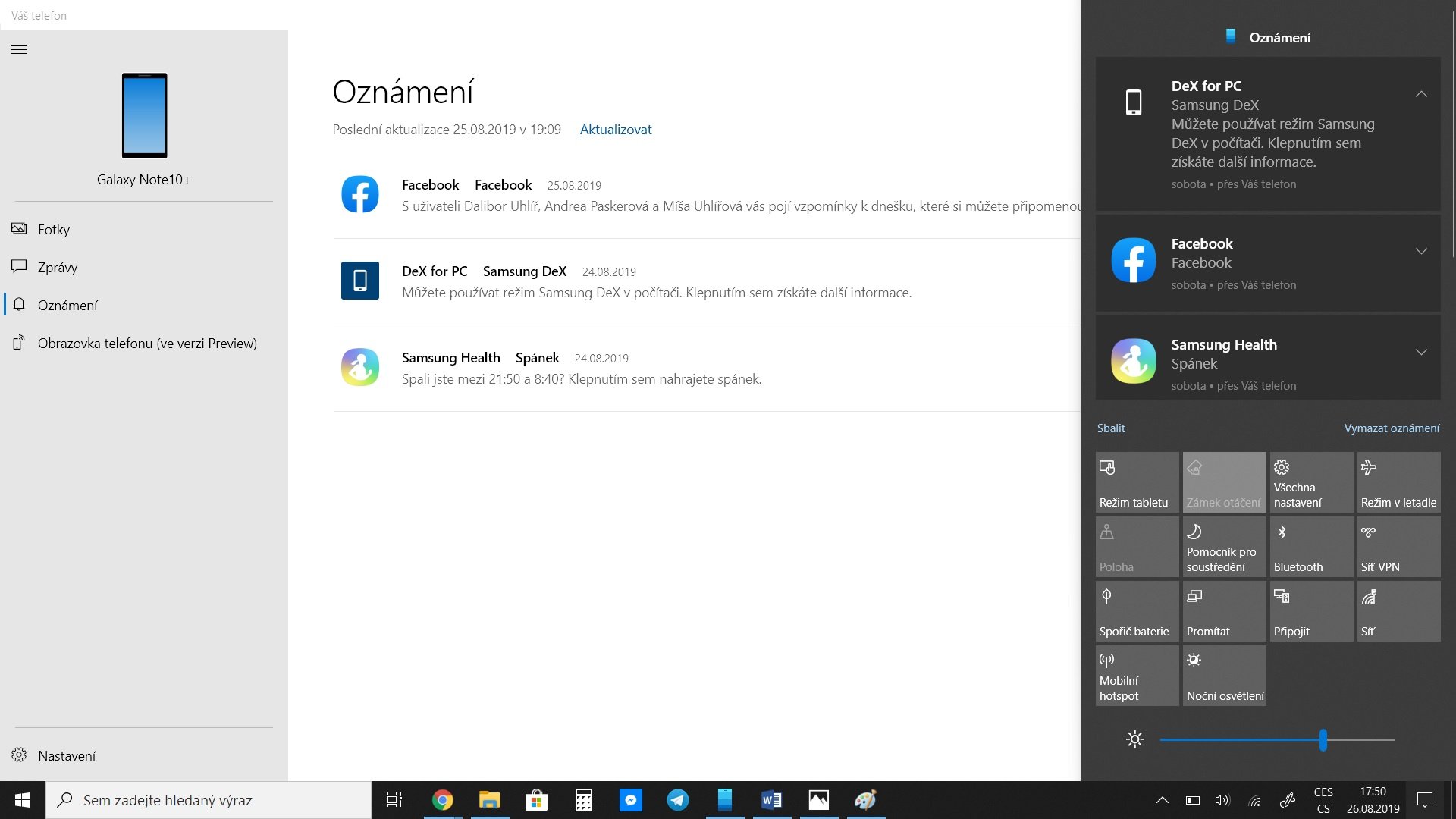This screenshot has width=1456, height=819.
Task: Toggle Režim v letadle
Action: 1399,482
